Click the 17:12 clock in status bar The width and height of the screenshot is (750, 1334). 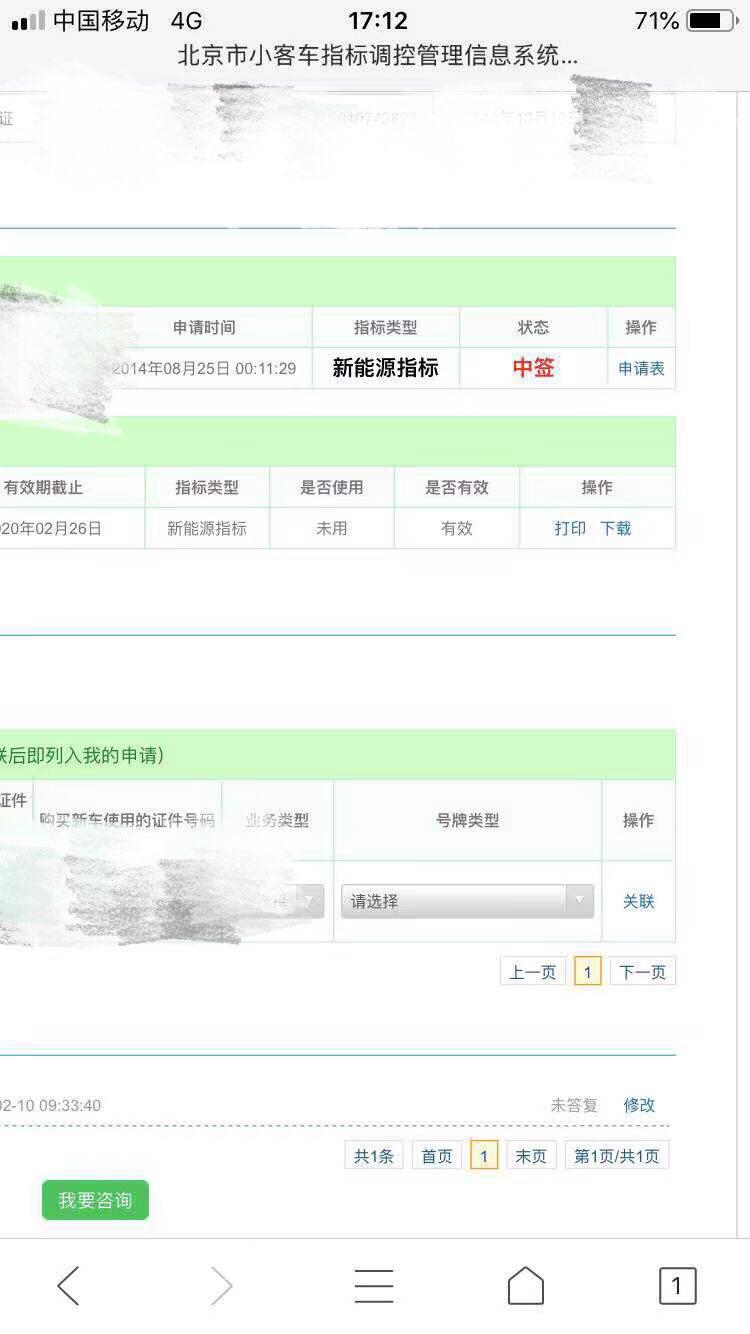click(377, 21)
